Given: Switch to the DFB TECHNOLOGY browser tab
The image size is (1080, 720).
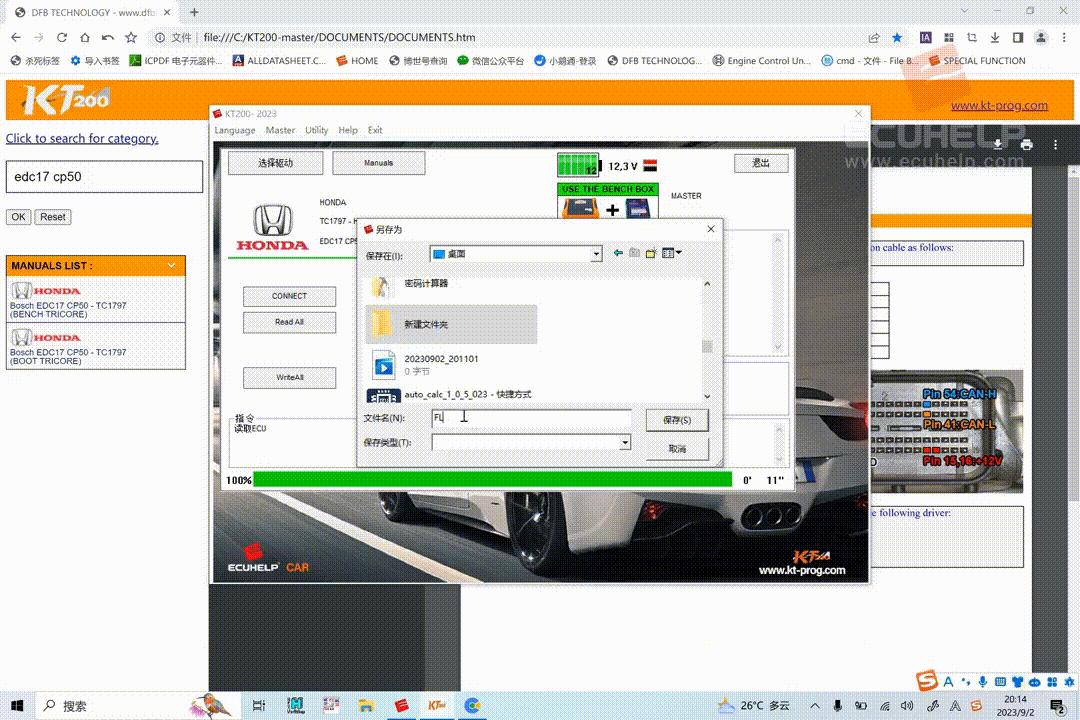Looking at the screenshot, I should (92, 12).
